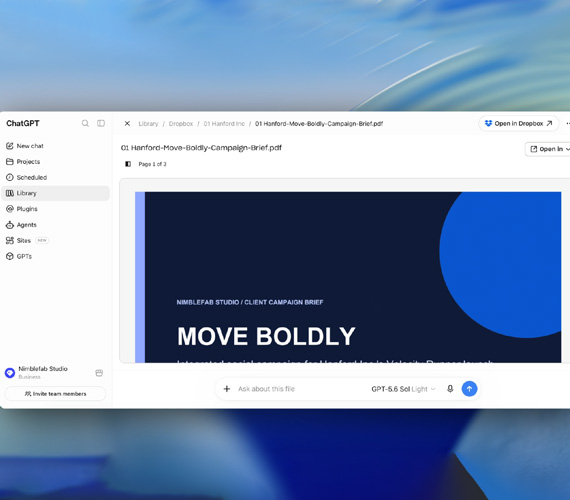This screenshot has width=570, height=500.
Task: Toggle the sidebar collapse icon
Action: point(101,123)
